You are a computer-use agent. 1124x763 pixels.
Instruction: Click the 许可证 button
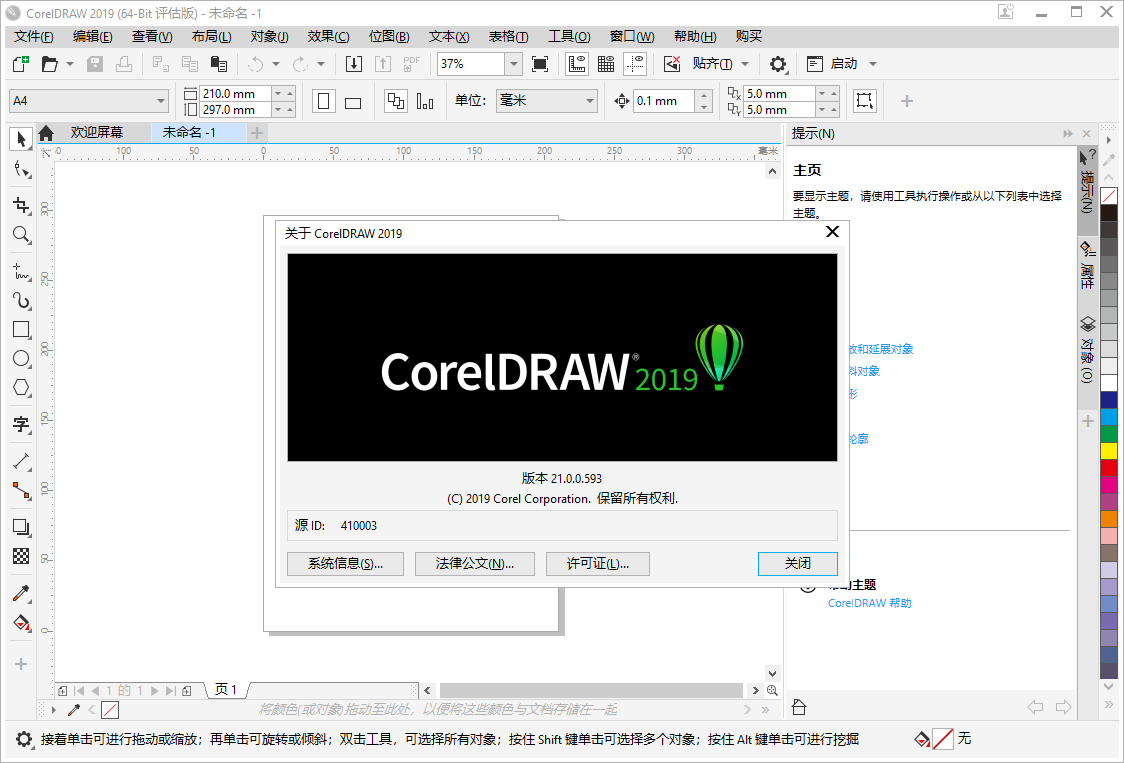tap(598, 564)
